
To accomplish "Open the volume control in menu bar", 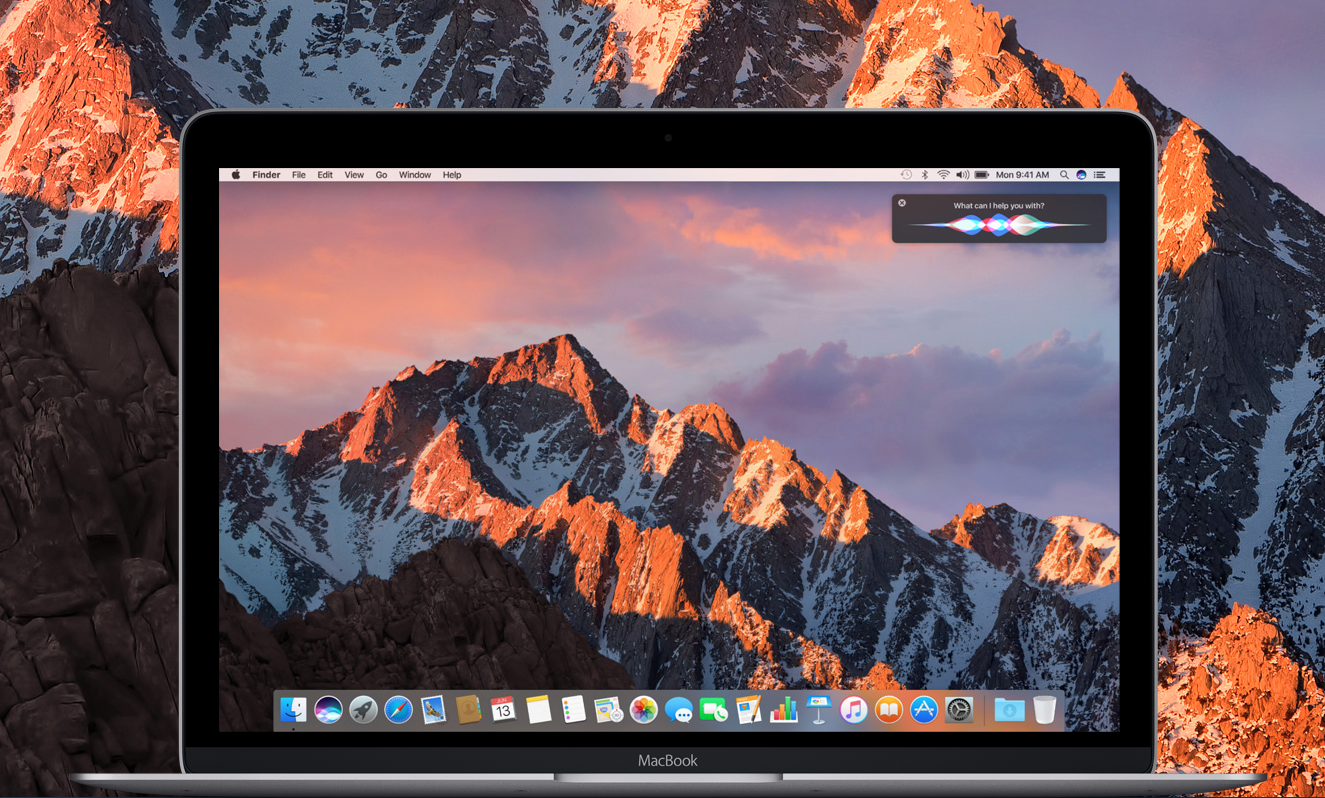I will [962, 175].
